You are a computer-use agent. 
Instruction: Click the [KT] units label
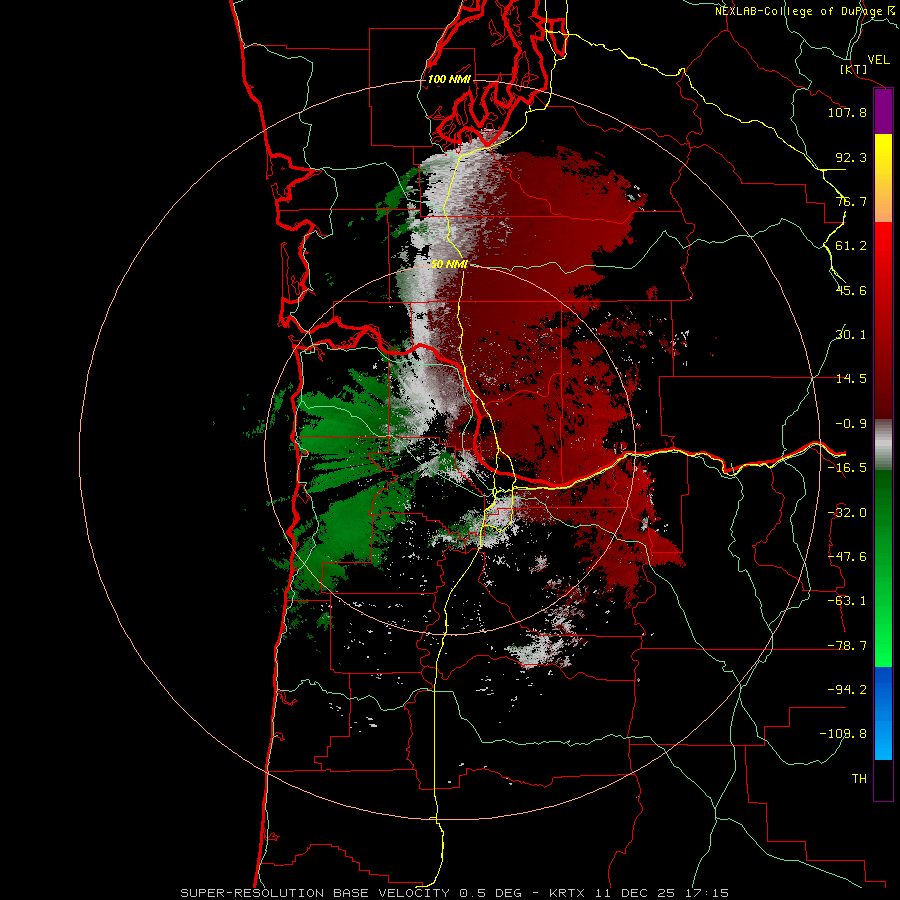(853, 69)
